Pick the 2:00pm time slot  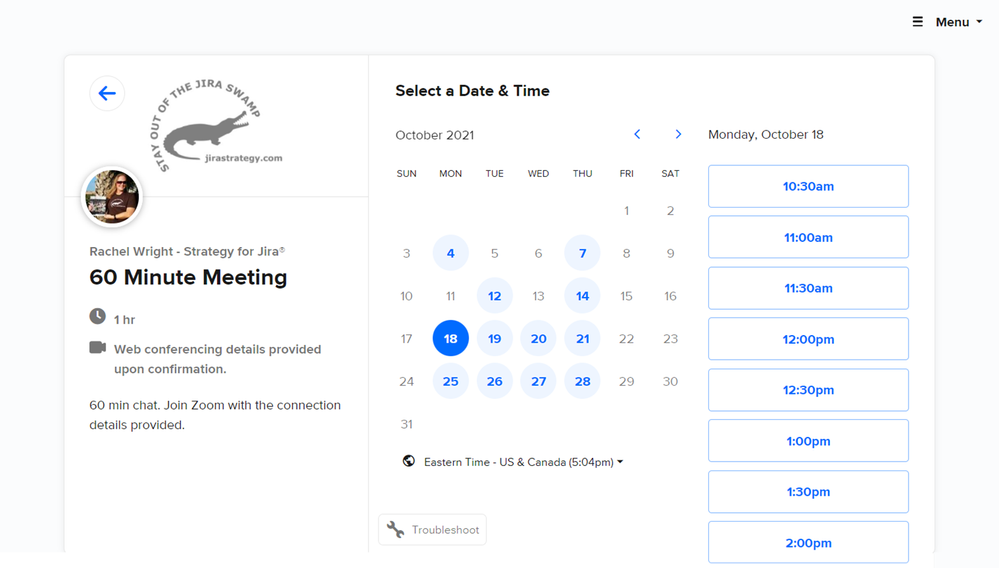(x=809, y=543)
